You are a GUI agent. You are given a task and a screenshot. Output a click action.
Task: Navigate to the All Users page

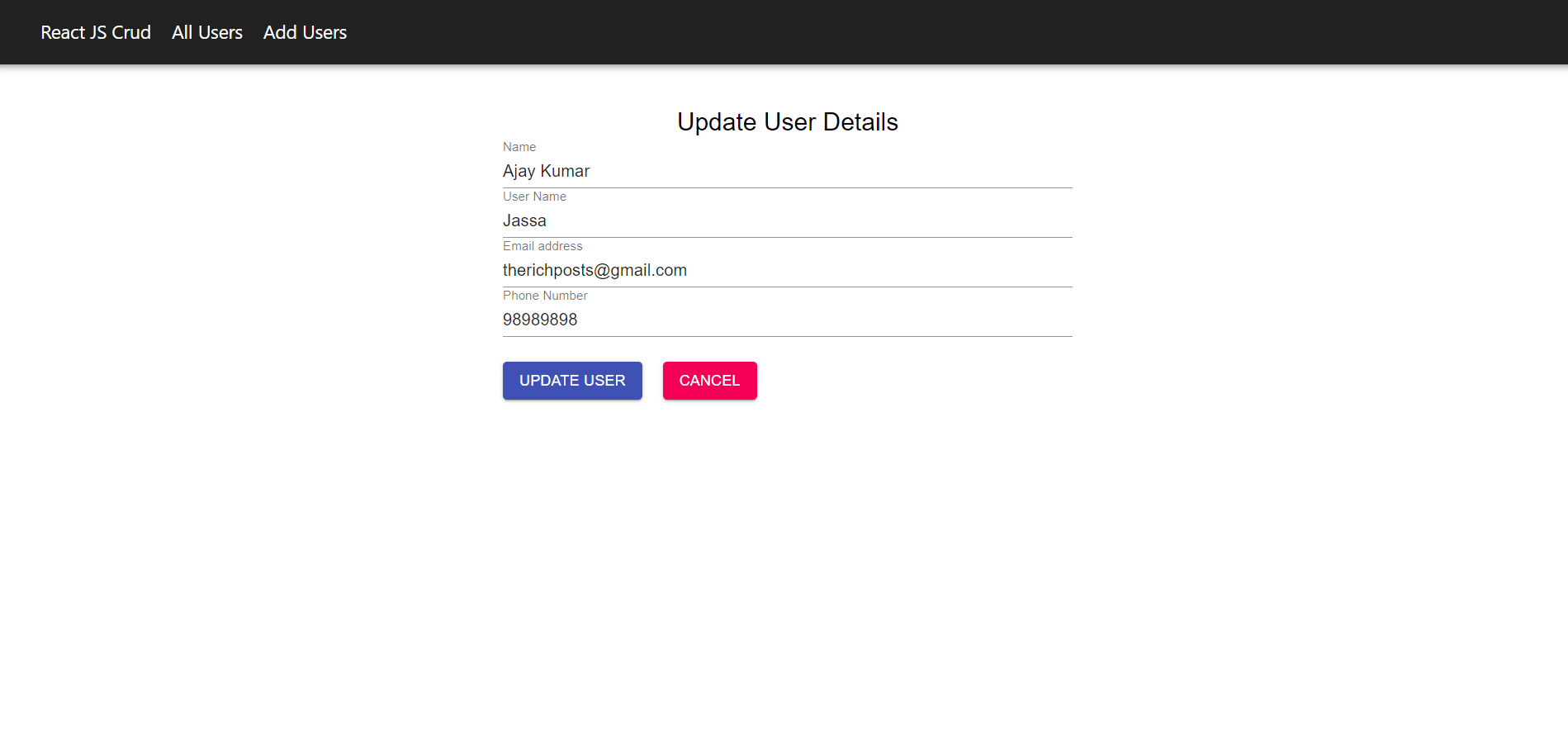tap(206, 32)
